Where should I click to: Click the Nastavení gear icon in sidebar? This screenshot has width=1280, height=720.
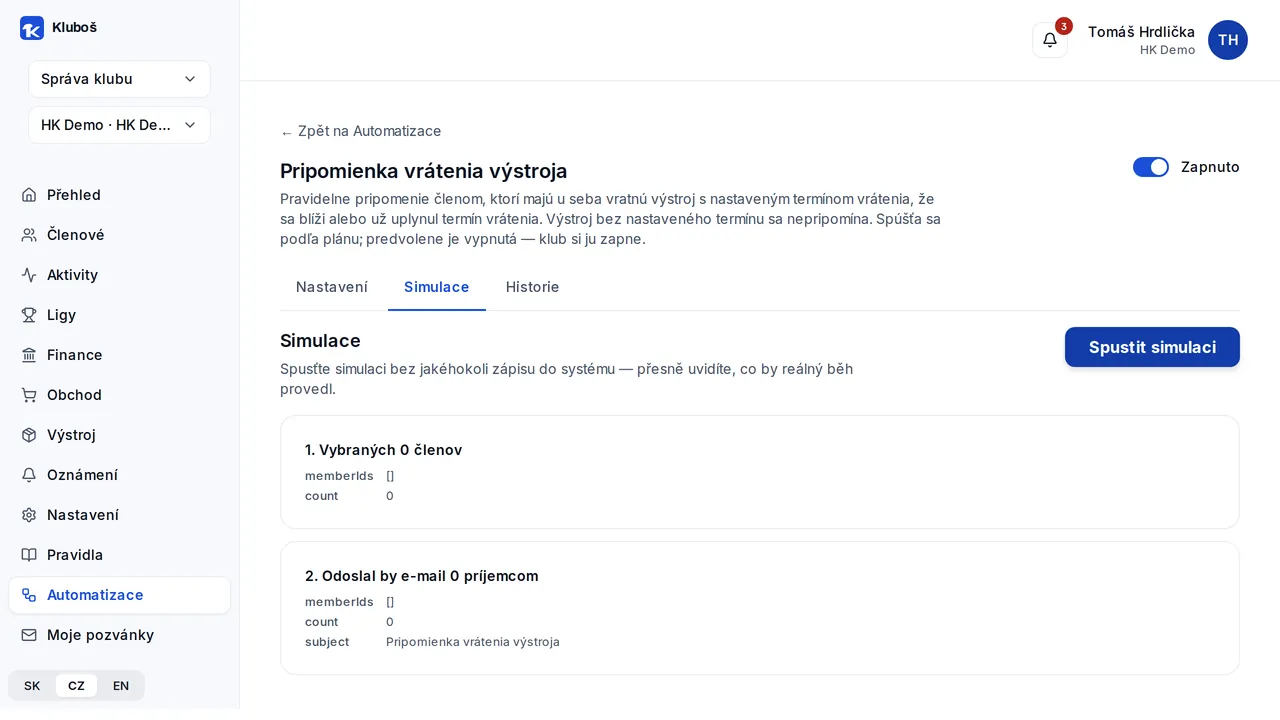tap(29, 515)
